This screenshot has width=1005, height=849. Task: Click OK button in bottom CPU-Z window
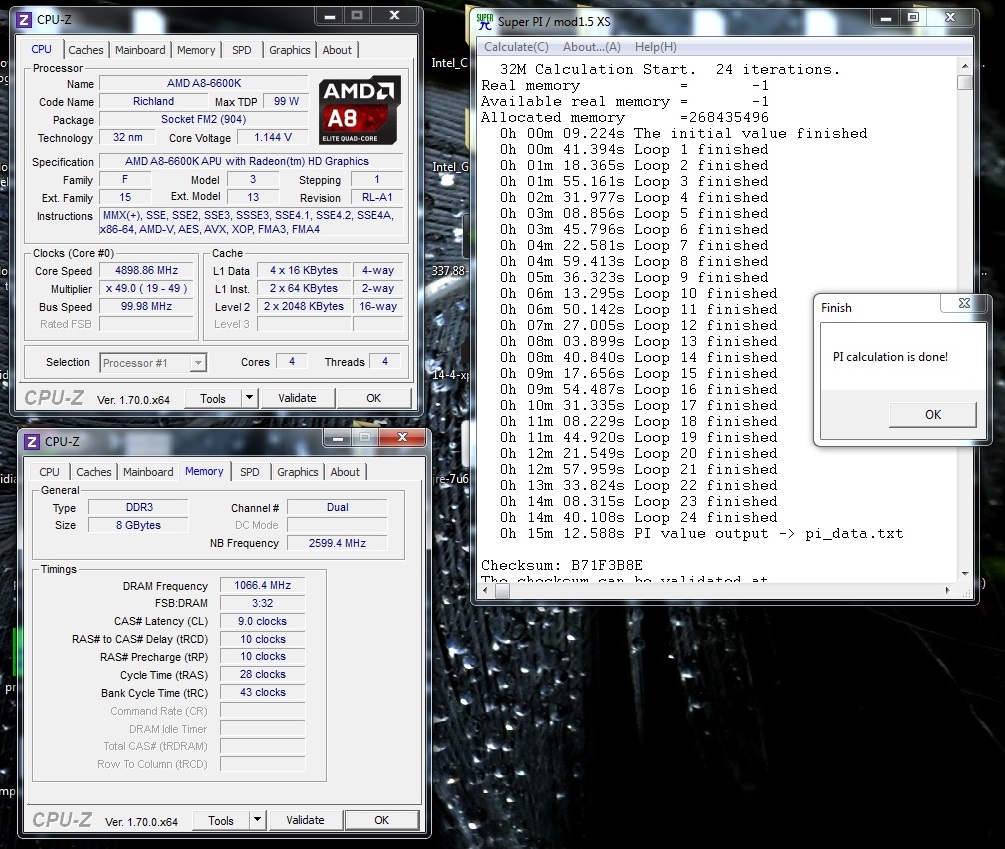(x=381, y=820)
